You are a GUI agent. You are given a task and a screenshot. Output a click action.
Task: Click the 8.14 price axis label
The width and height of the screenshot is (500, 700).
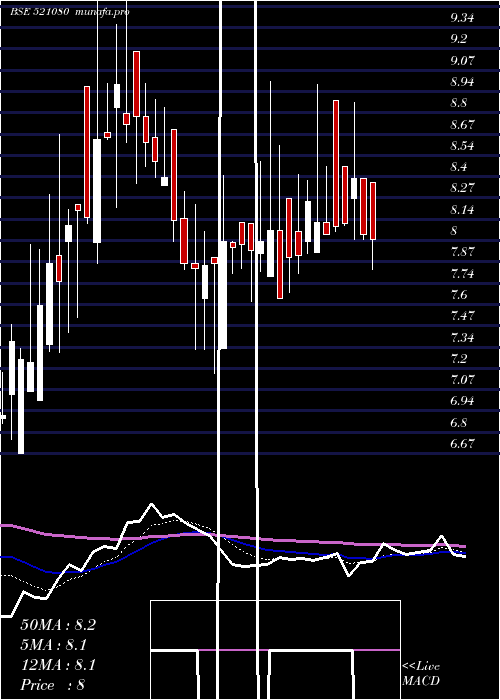[462, 209]
